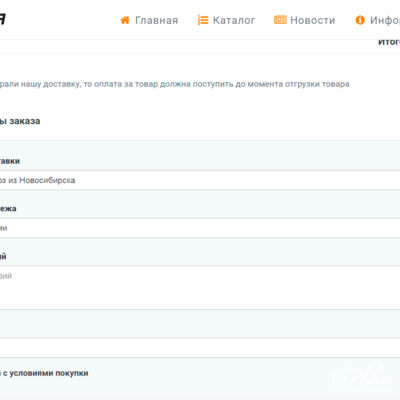
Task: Click the итого total label
Action: coord(389,42)
